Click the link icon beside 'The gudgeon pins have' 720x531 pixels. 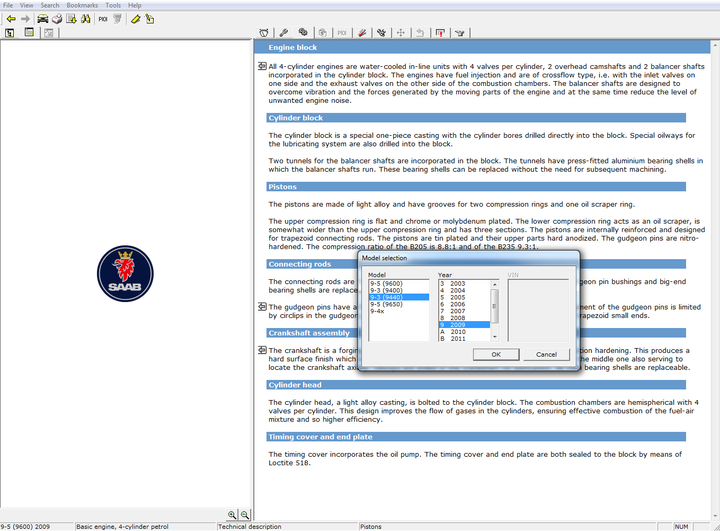[x=262, y=306]
